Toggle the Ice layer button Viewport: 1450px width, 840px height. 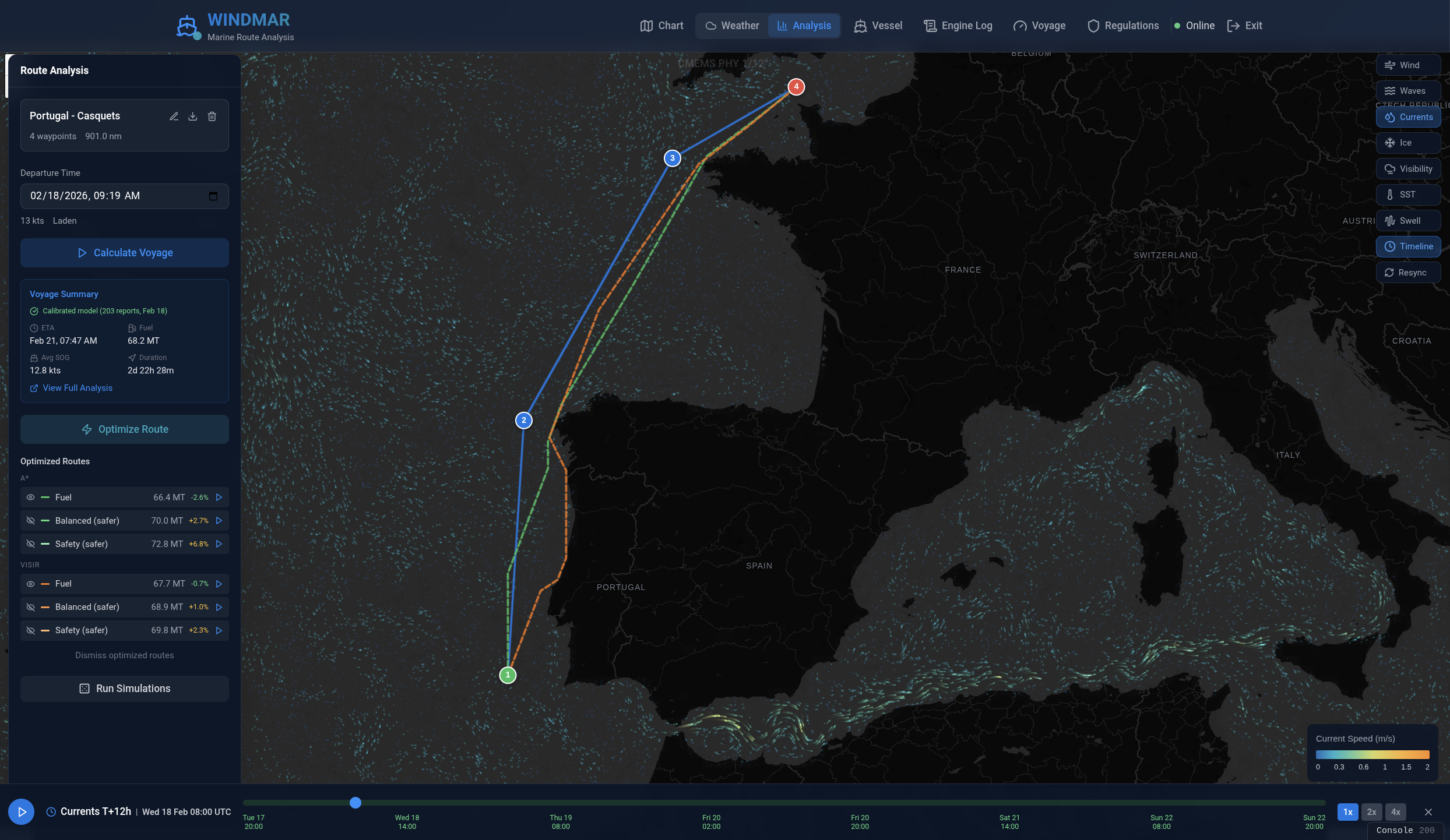(1407, 143)
